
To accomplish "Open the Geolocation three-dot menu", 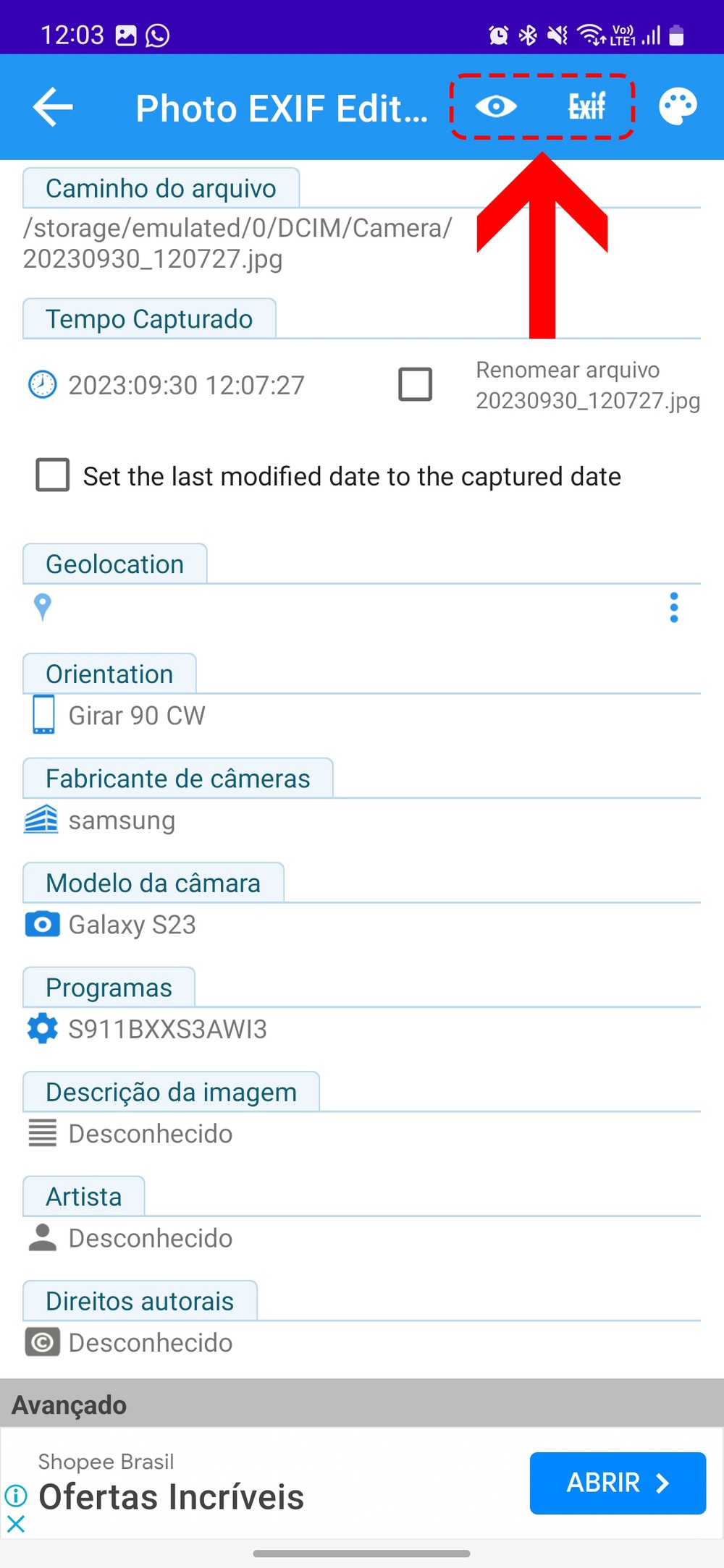I will (x=674, y=608).
